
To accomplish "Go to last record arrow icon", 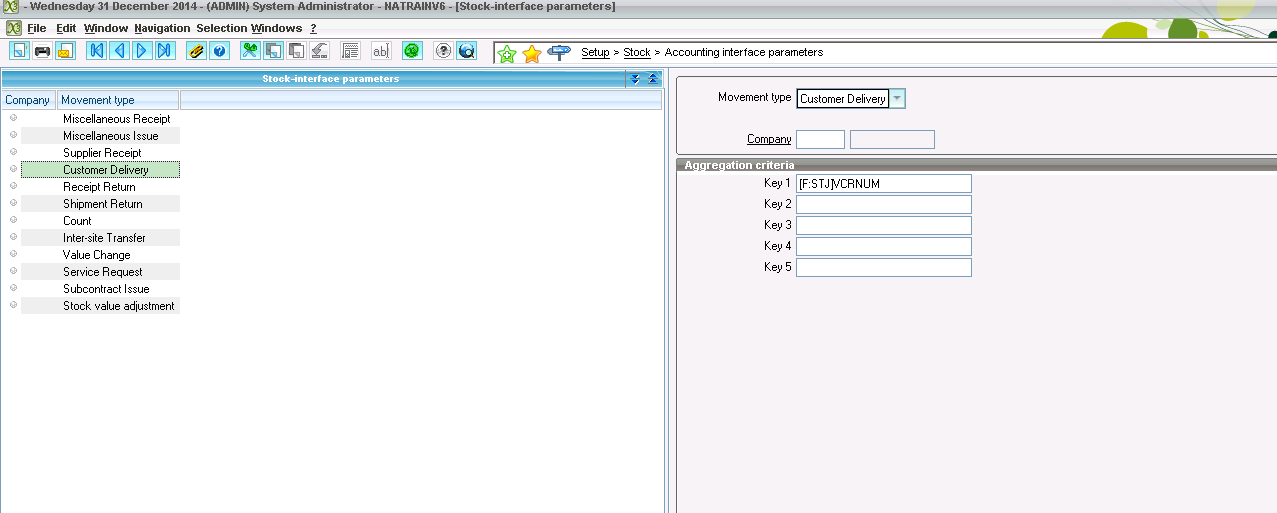I will tap(166, 50).
